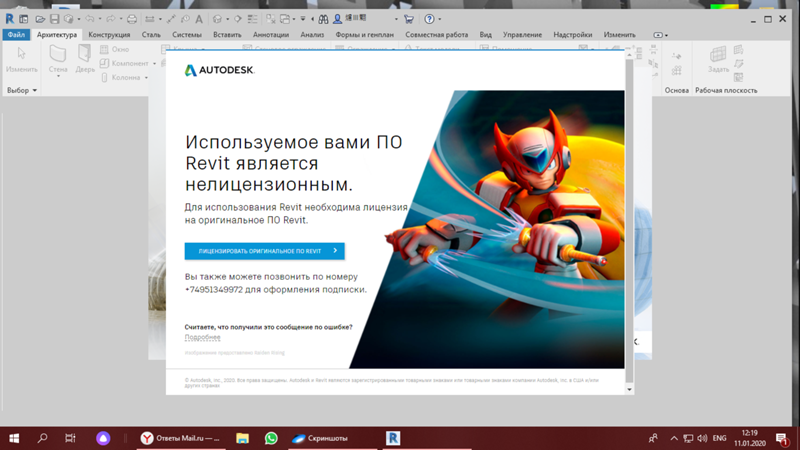The image size is (800, 450).
Task: Switch to the Управление ribbon tab
Action: (x=522, y=35)
